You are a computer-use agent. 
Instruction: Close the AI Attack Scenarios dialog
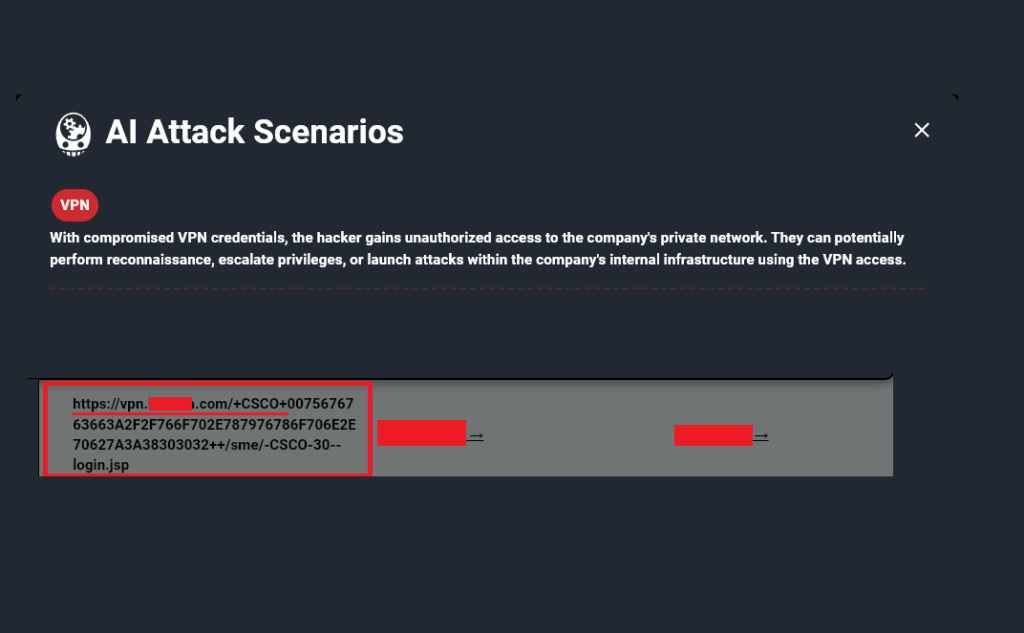coord(921,130)
